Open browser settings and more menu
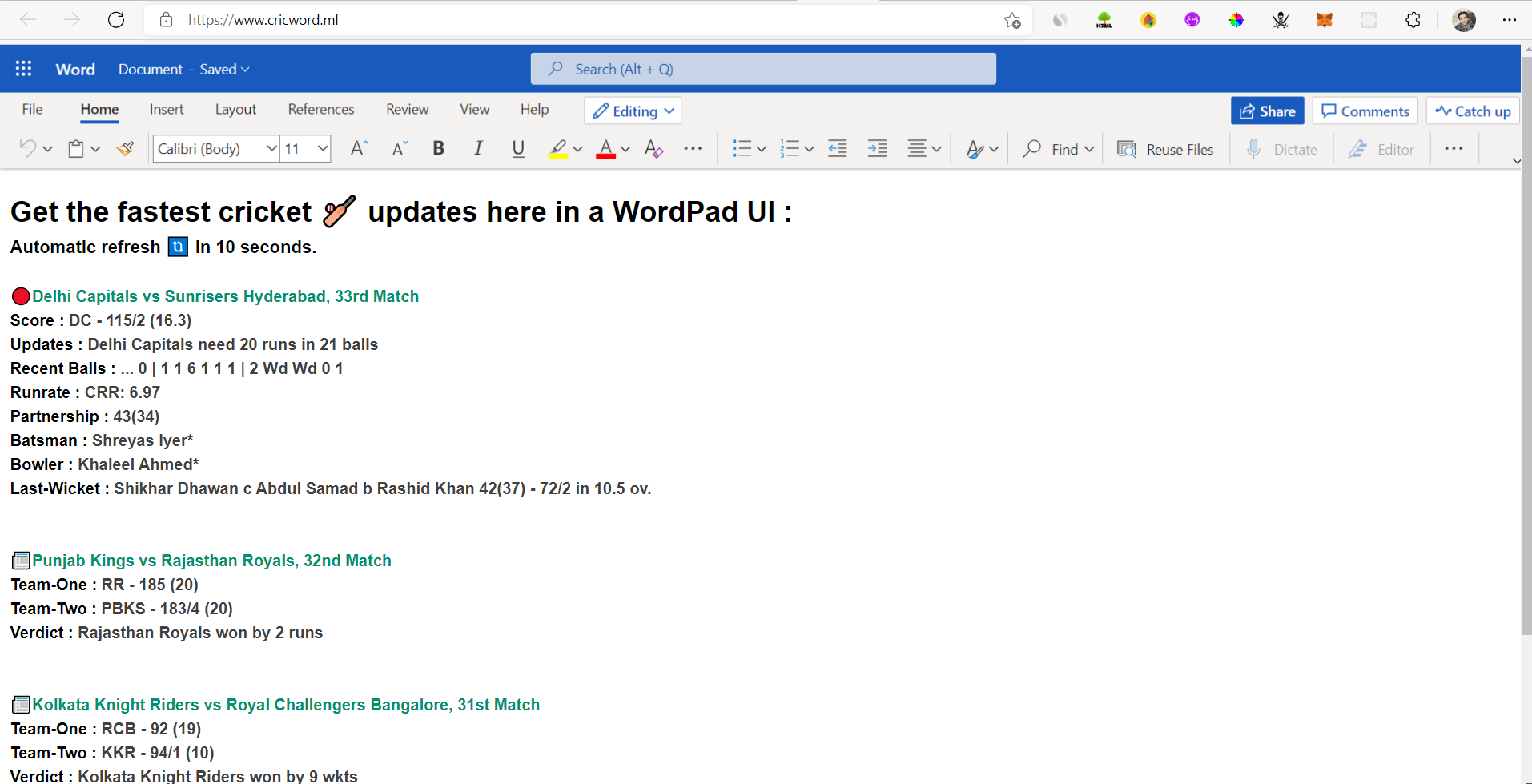The image size is (1532, 784). pos(1509,20)
